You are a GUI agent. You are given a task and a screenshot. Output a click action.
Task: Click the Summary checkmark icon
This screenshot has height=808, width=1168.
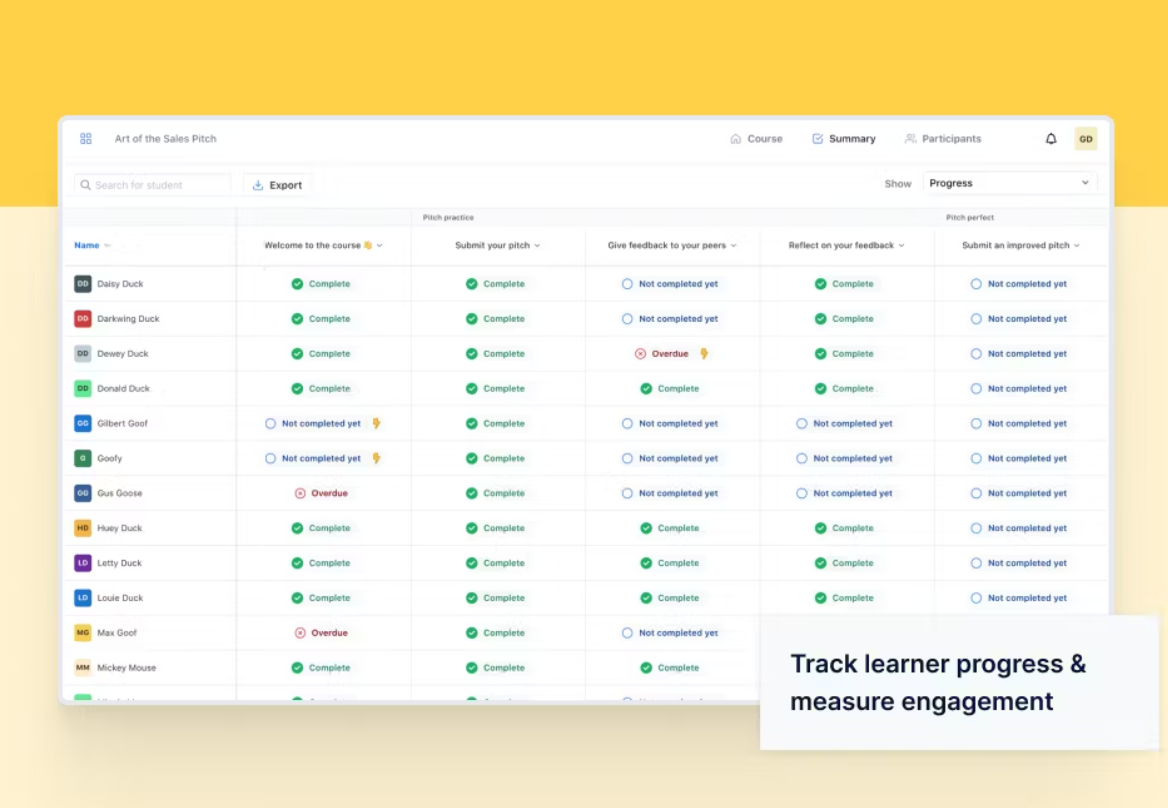(x=815, y=138)
